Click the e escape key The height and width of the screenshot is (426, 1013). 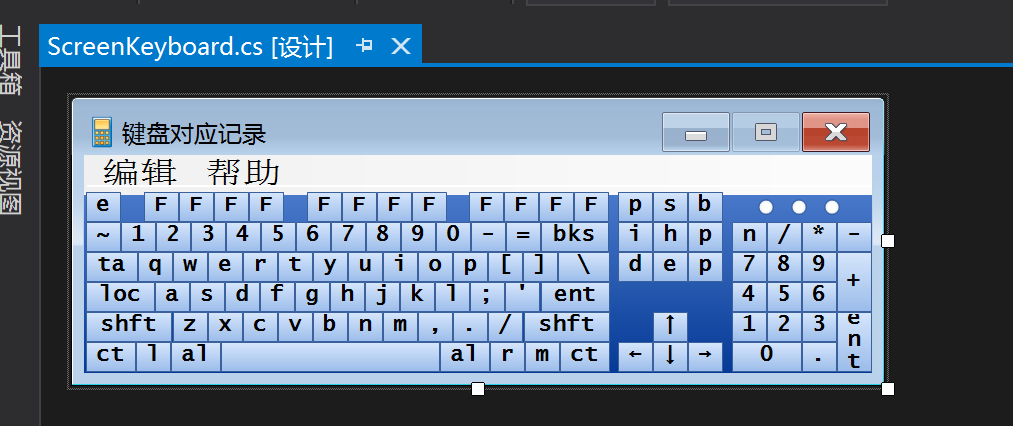(103, 207)
